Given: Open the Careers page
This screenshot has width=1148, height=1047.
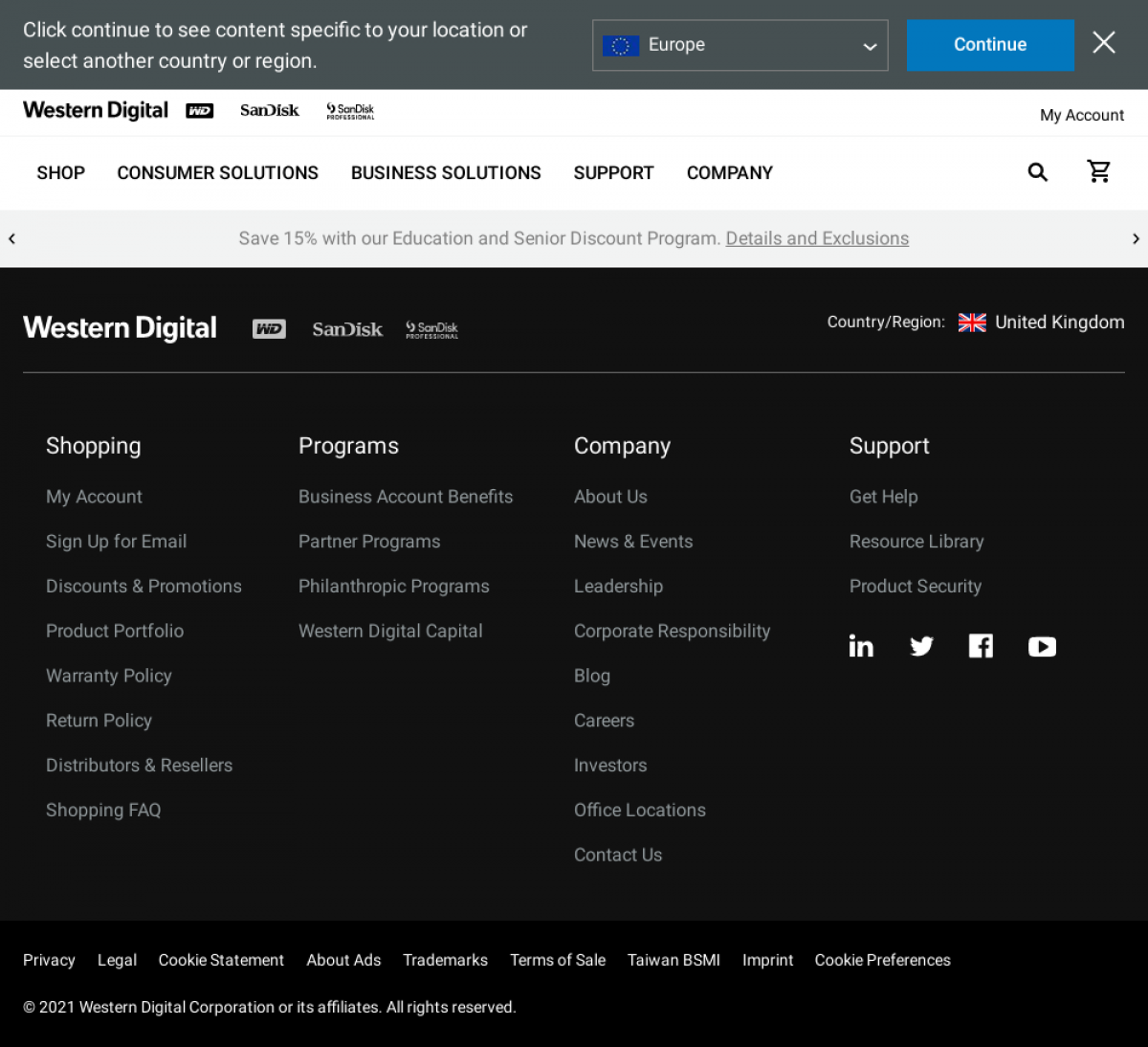Looking at the screenshot, I should [x=604, y=722].
